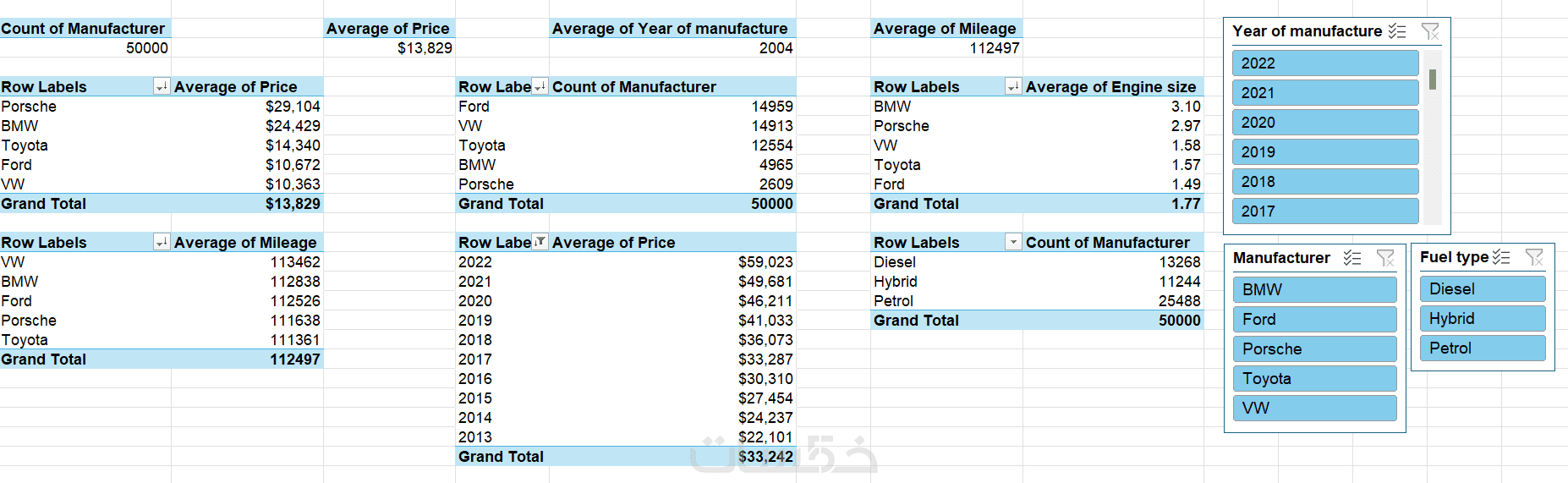Filter by Hybrid in Fuel type slicer
This screenshot has height=483, width=1568.
pyautogui.click(x=1483, y=319)
